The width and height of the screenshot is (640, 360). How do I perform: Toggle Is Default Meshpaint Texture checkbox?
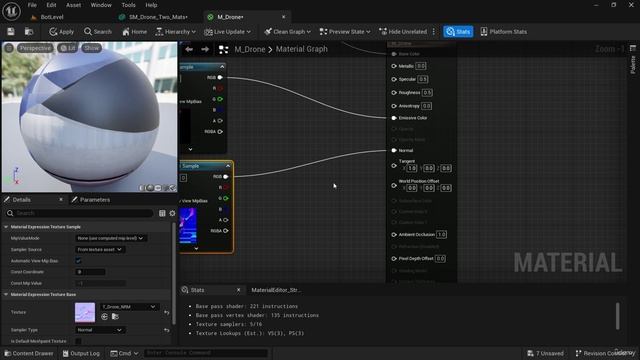78,341
